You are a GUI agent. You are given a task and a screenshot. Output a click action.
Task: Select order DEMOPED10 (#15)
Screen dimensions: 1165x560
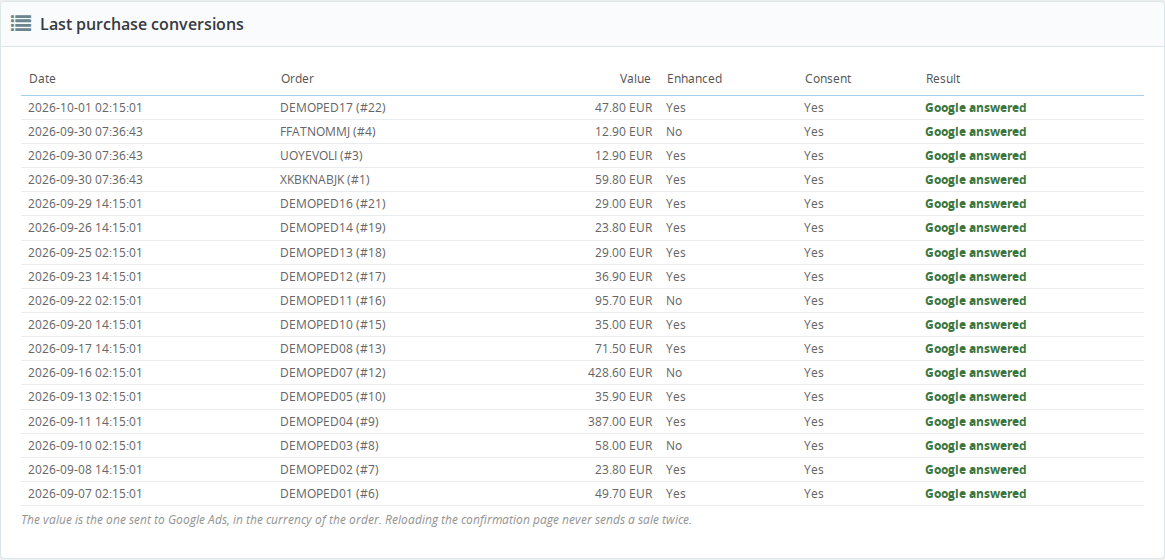pyautogui.click(x=333, y=325)
